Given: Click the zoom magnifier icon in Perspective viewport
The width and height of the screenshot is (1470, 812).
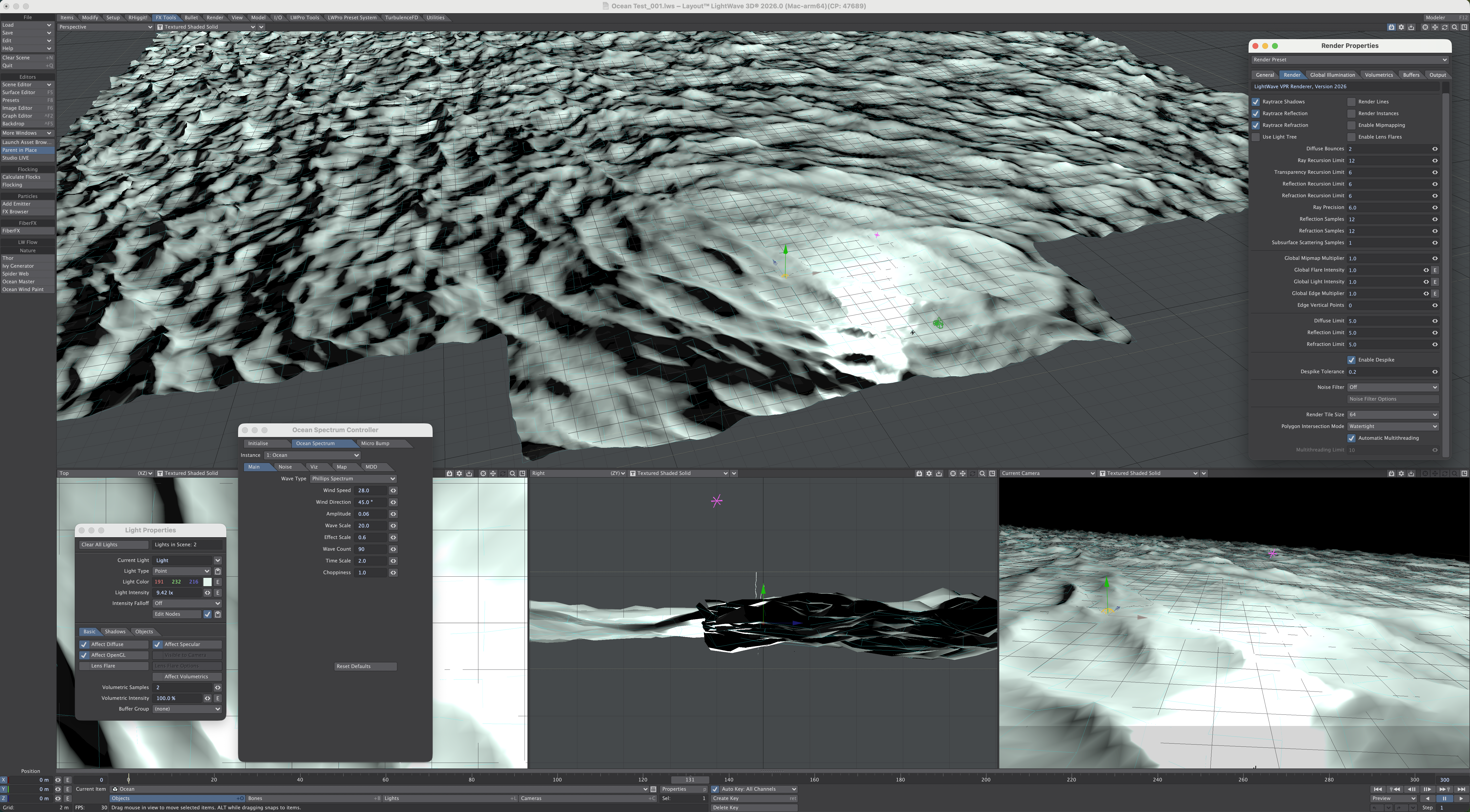Looking at the screenshot, I should (x=1455, y=27).
